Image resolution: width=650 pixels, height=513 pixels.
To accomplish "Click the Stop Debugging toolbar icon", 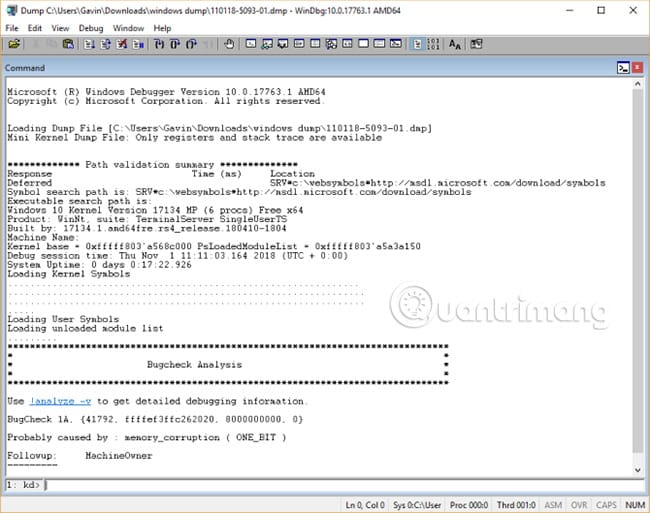I will [121, 44].
